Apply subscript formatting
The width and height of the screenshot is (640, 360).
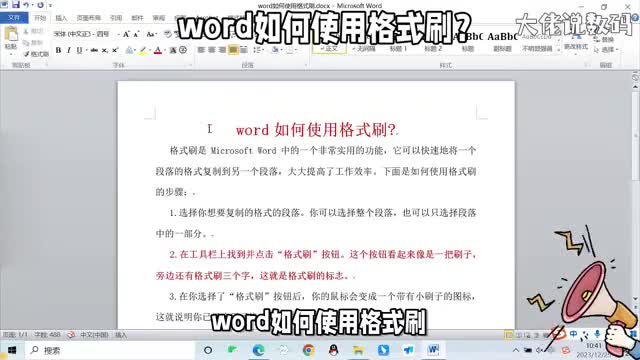click(105, 50)
